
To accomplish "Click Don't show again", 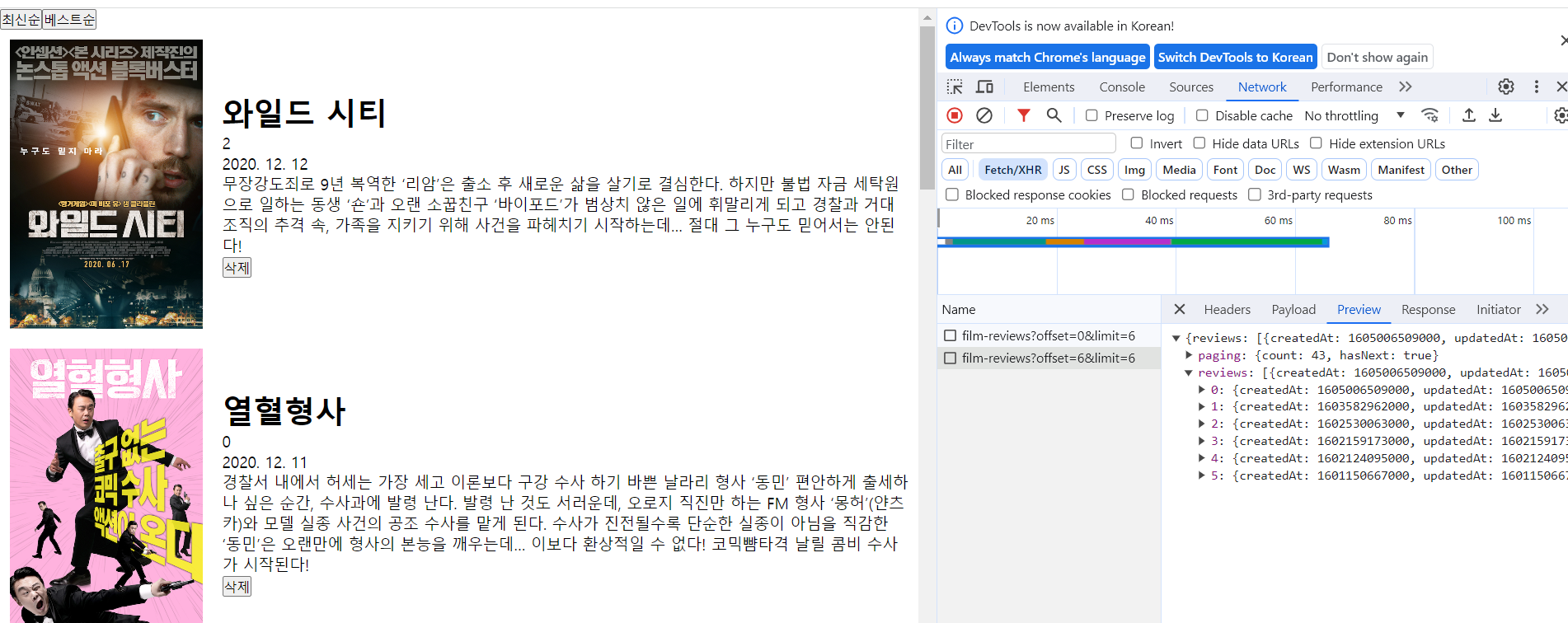I will (1377, 57).
